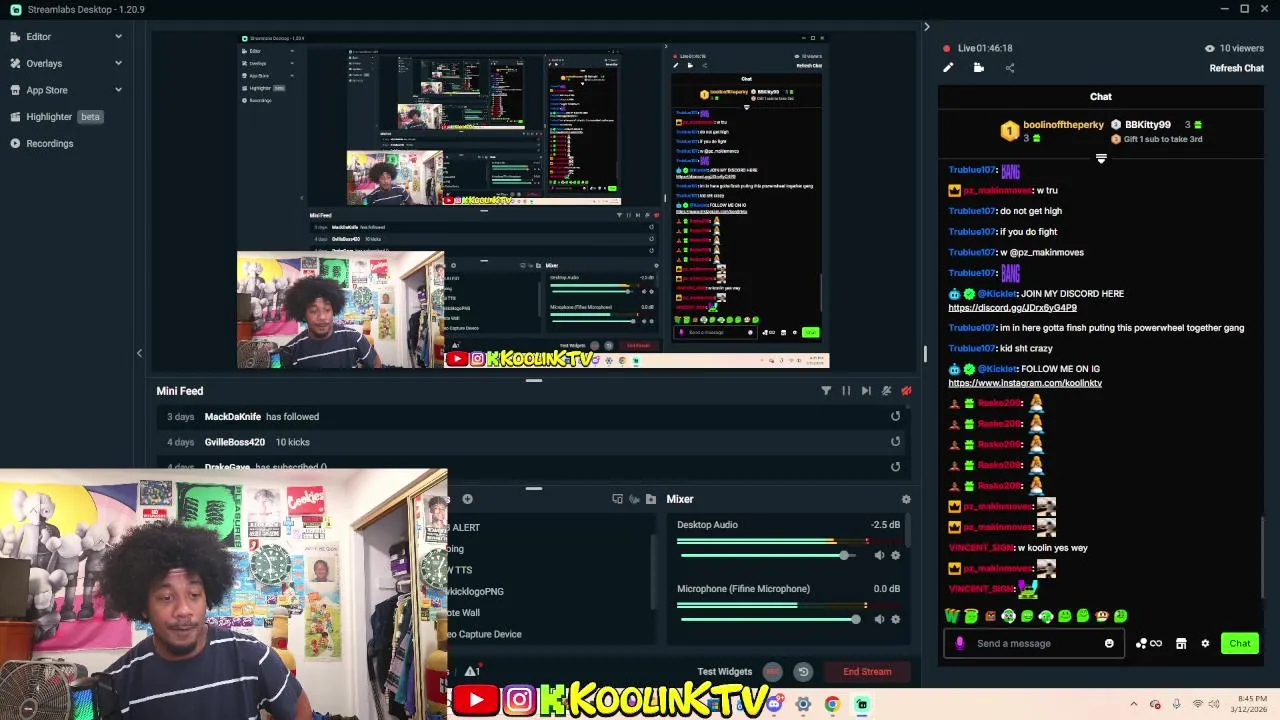1280x720 pixels.
Task: Open the discord.gg invite link
Action: (x=1012, y=308)
